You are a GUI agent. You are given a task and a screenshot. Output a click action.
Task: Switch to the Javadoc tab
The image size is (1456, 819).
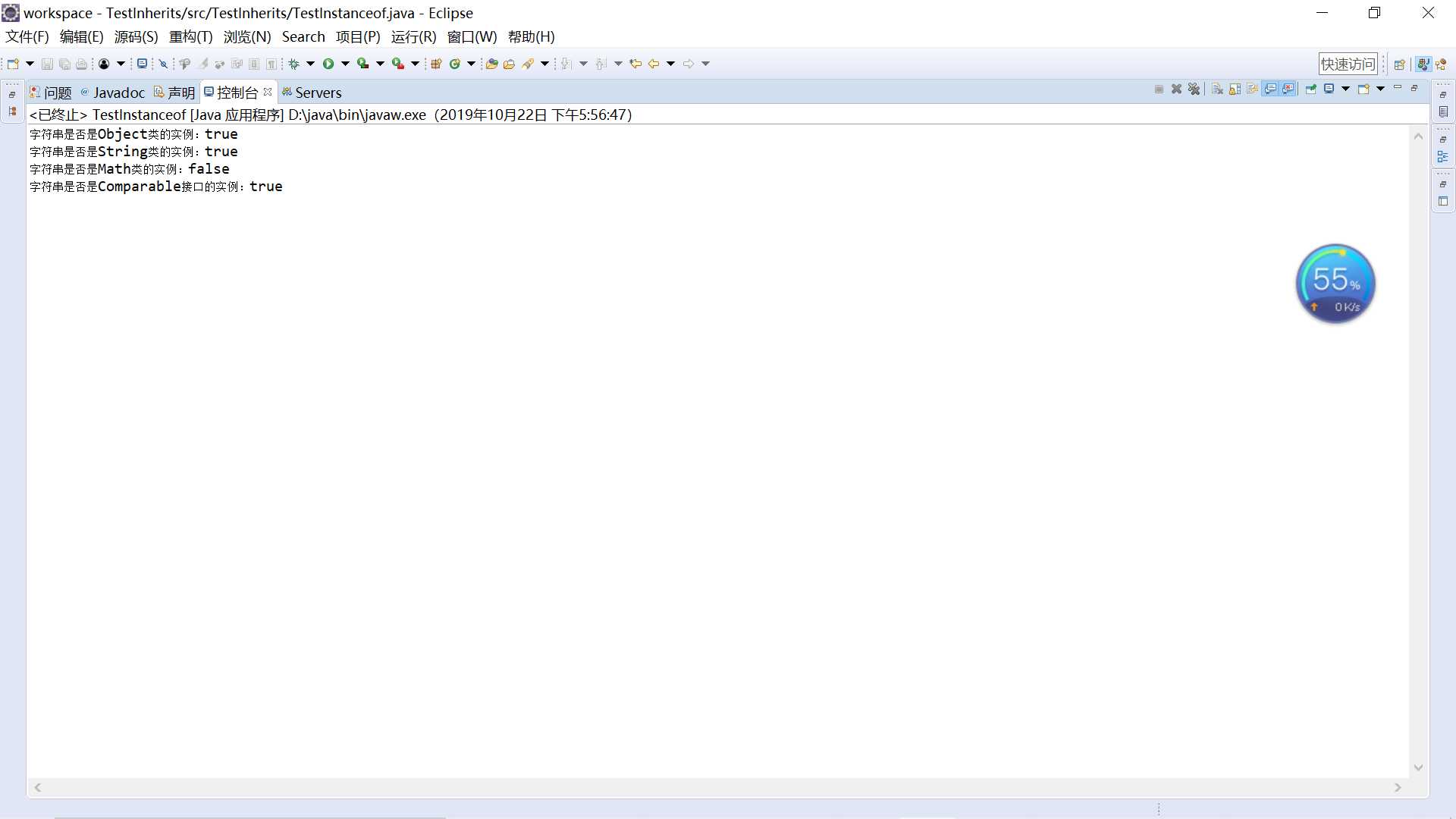112,93
